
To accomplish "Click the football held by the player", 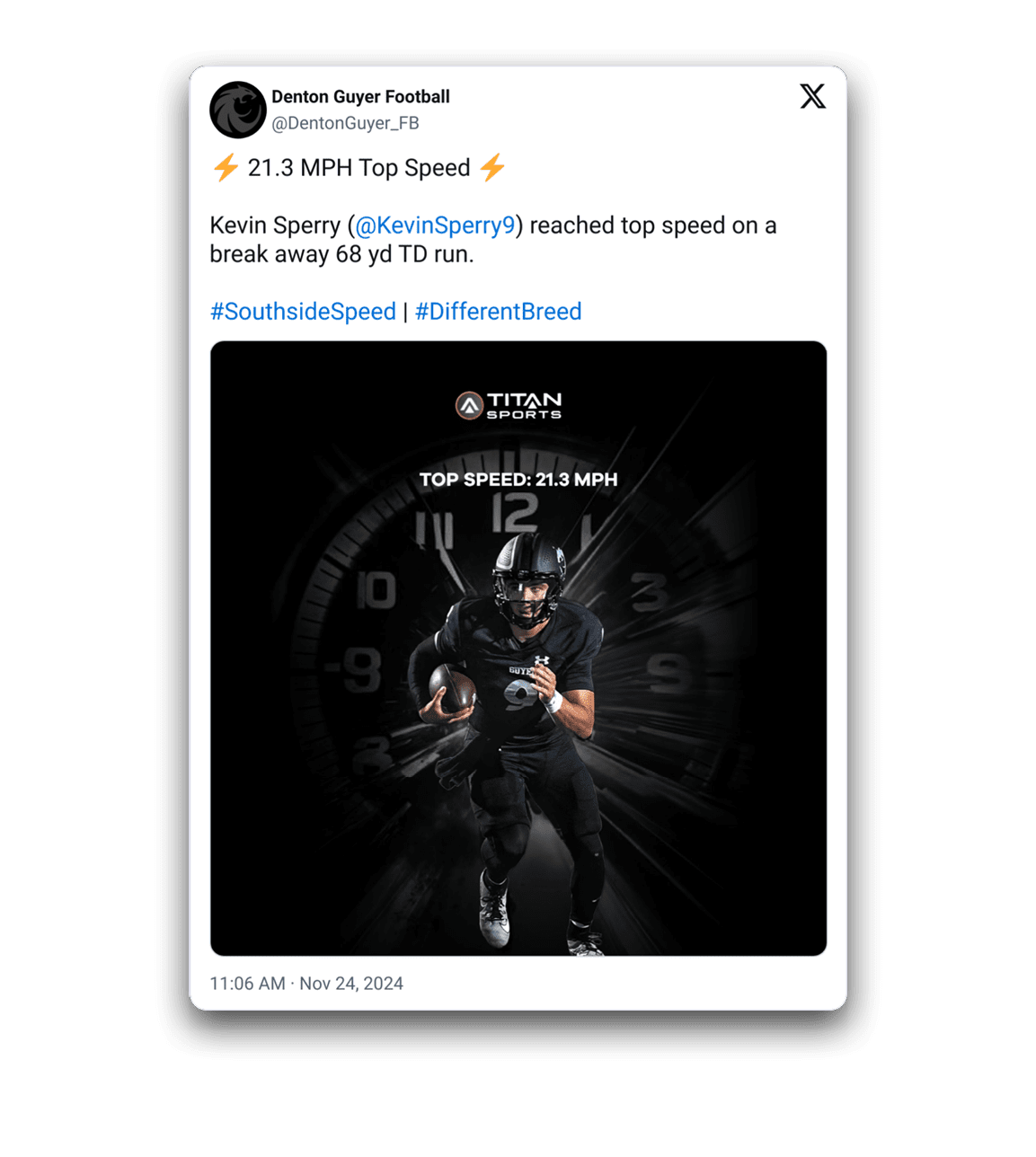I will point(452,689).
